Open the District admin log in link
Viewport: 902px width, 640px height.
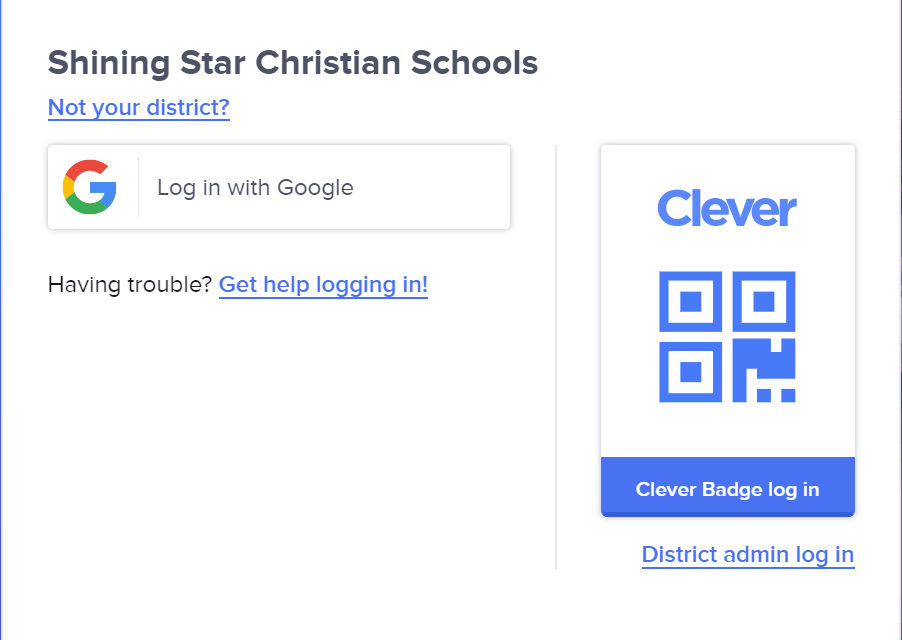748,554
